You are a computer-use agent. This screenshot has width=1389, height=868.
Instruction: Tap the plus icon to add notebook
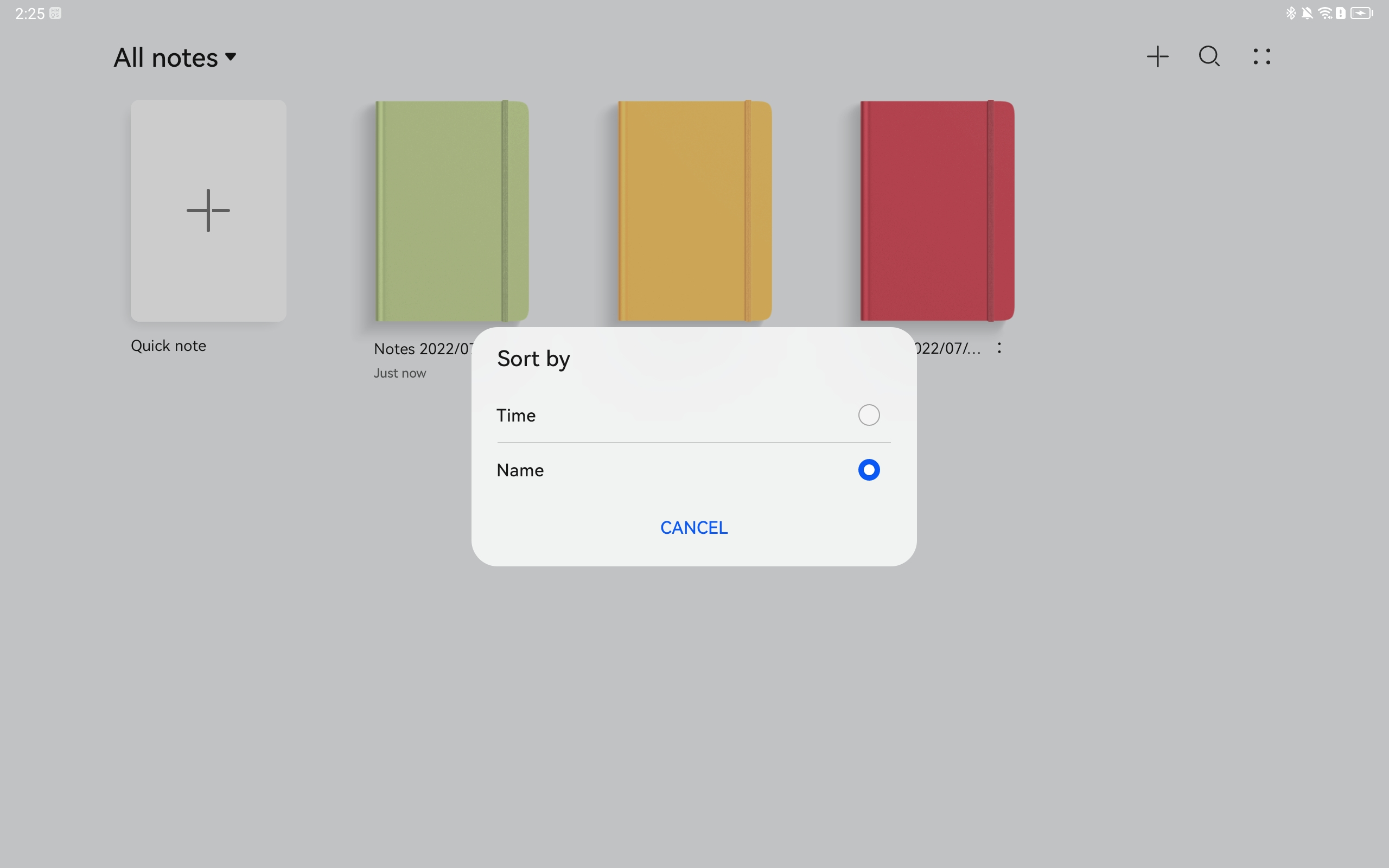click(x=1157, y=56)
